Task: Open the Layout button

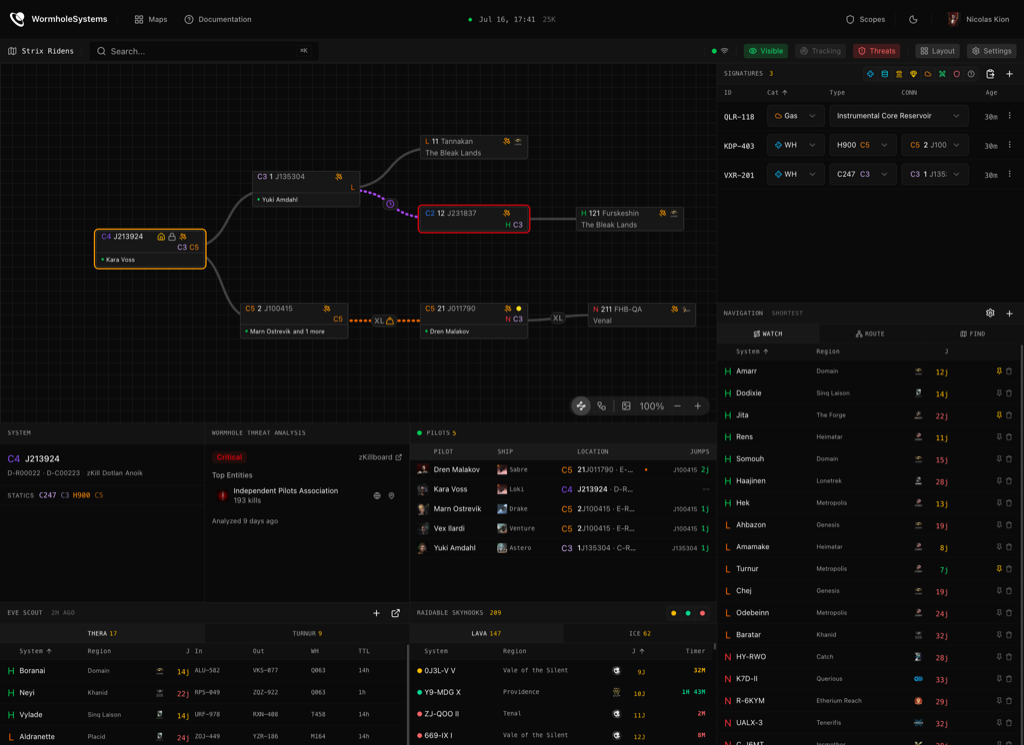Action: click(937, 51)
